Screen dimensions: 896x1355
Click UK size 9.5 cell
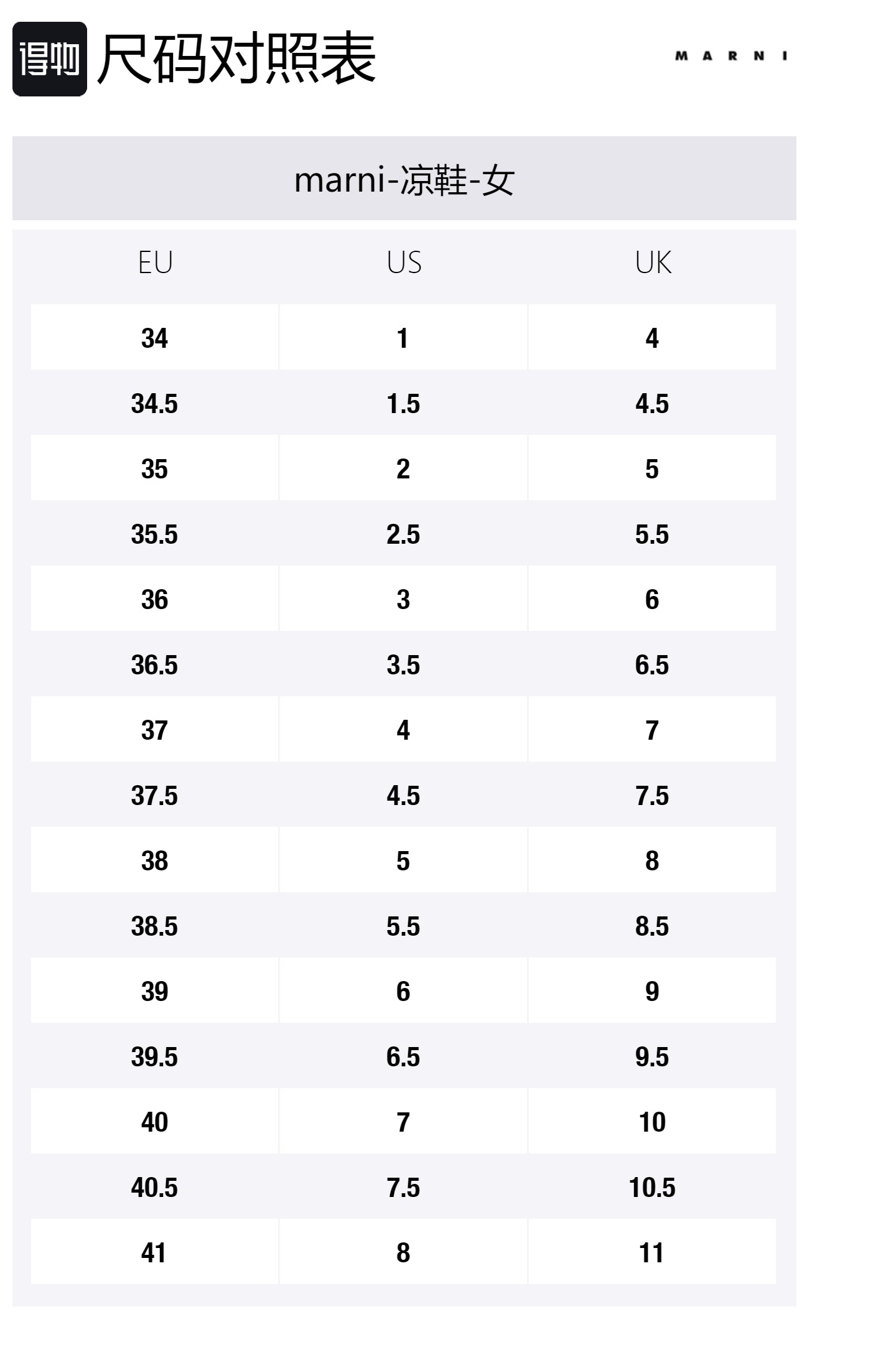point(652,1057)
